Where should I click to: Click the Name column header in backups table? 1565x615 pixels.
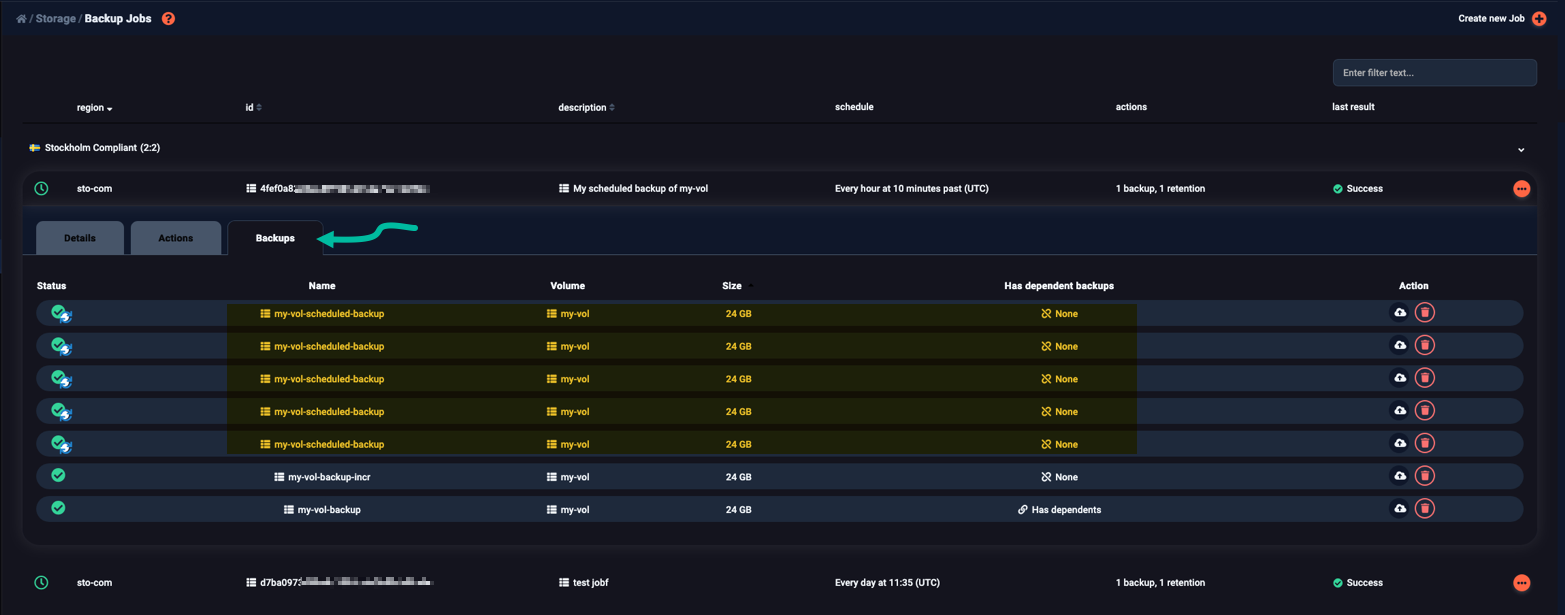322,286
